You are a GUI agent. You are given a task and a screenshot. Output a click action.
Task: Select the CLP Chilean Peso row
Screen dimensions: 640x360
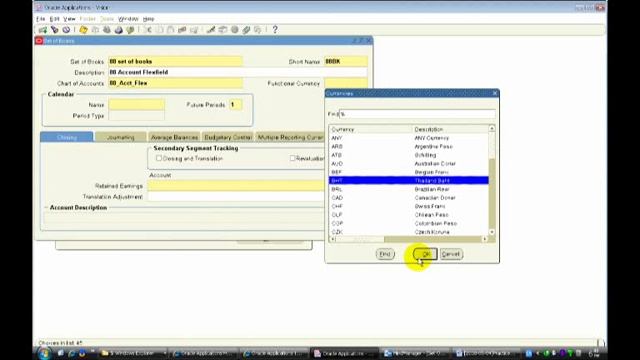409,215
